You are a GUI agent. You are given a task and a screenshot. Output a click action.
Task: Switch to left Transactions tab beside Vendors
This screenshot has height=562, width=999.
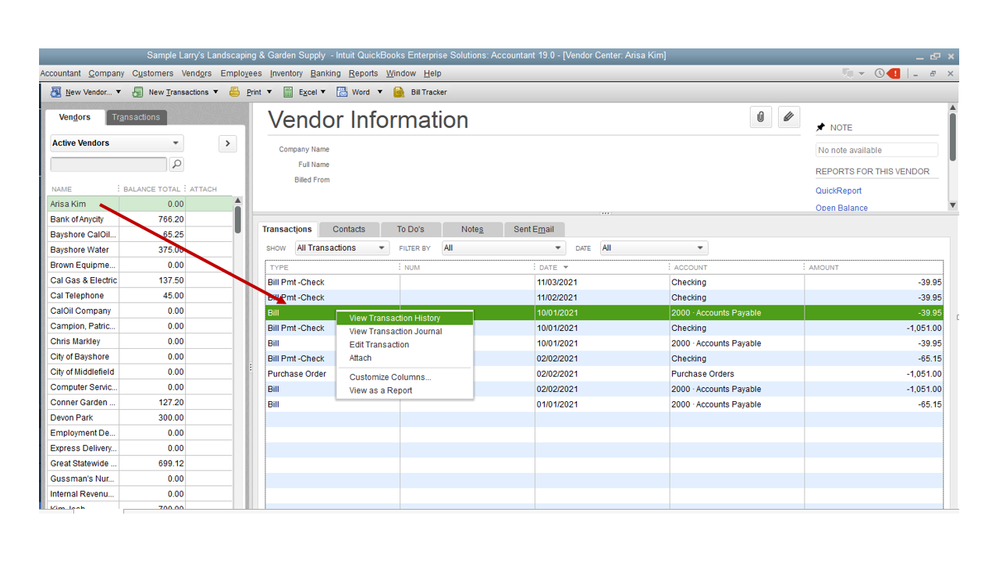pos(136,117)
